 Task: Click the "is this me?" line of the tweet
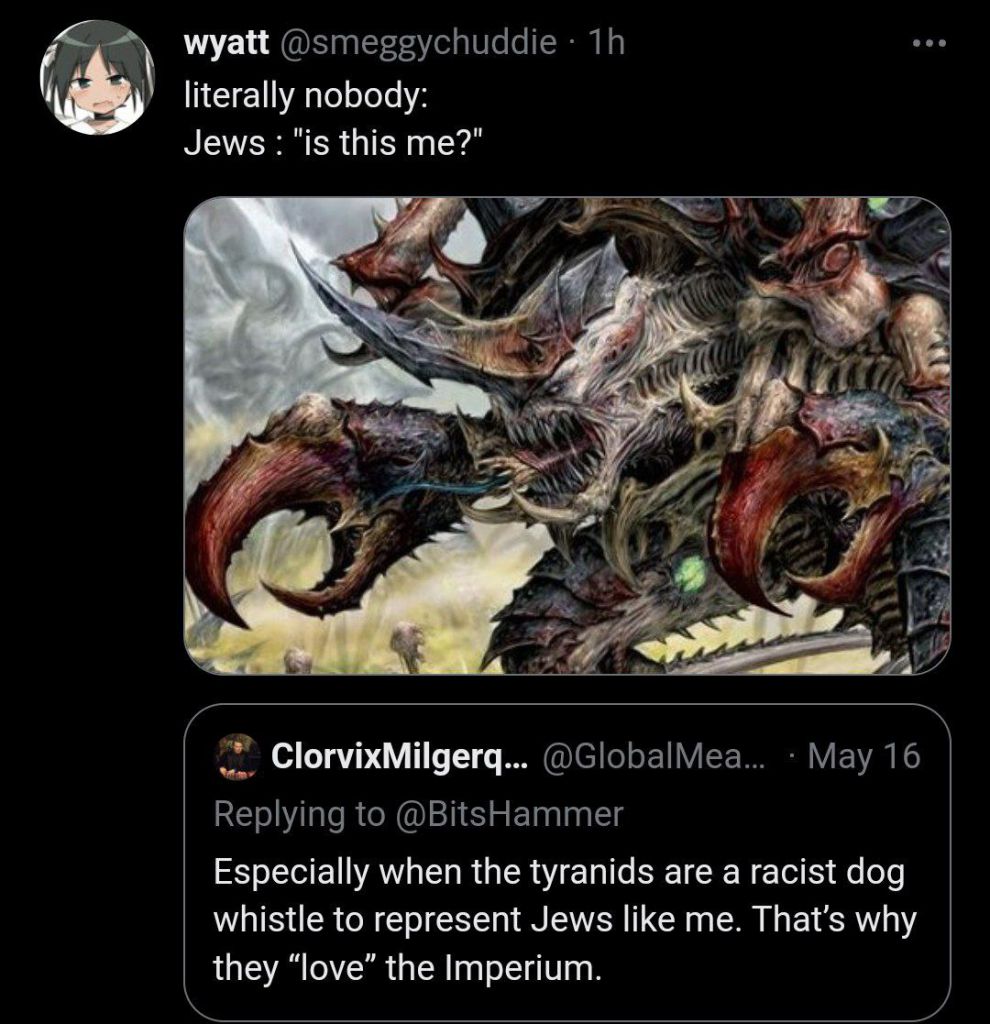(334, 143)
